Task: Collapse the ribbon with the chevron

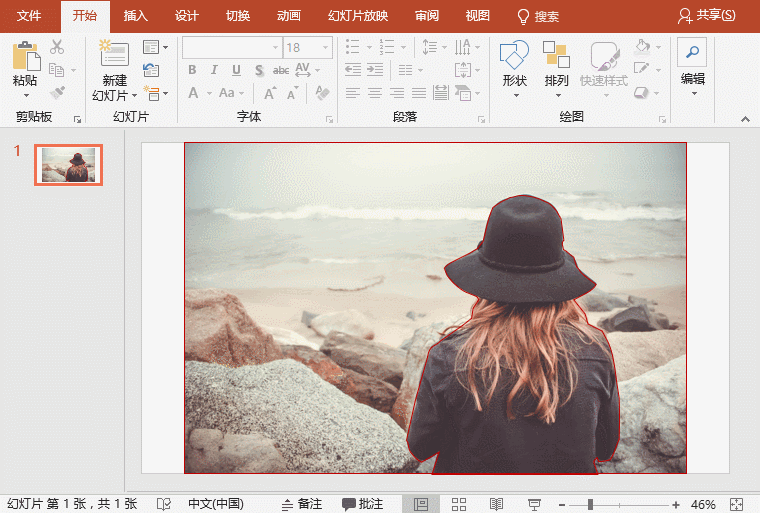Action: (x=745, y=117)
